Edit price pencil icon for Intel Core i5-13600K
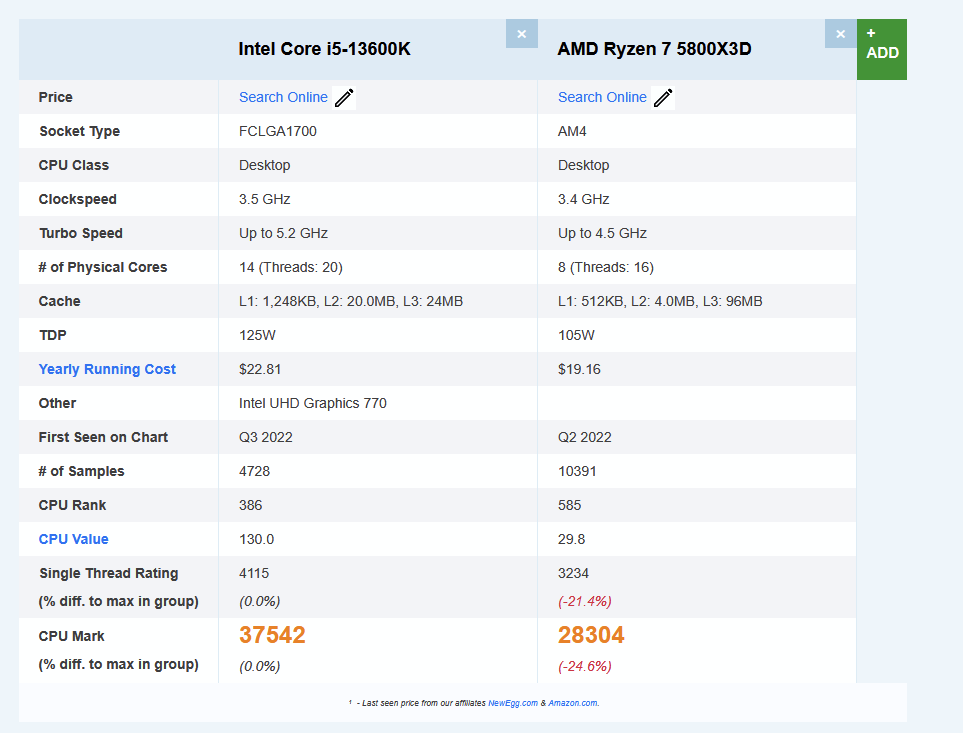 tap(344, 98)
